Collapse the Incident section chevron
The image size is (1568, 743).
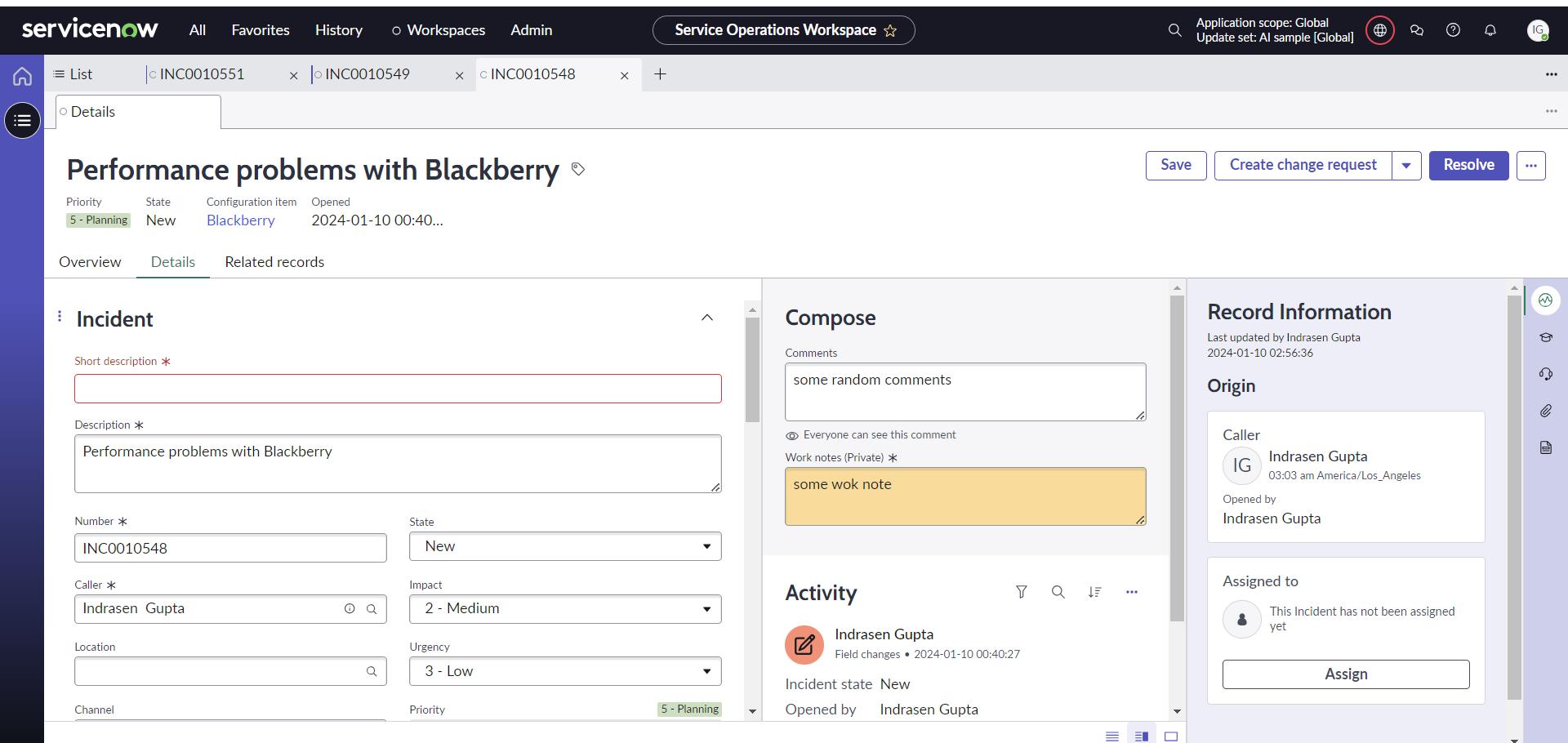pos(707,318)
